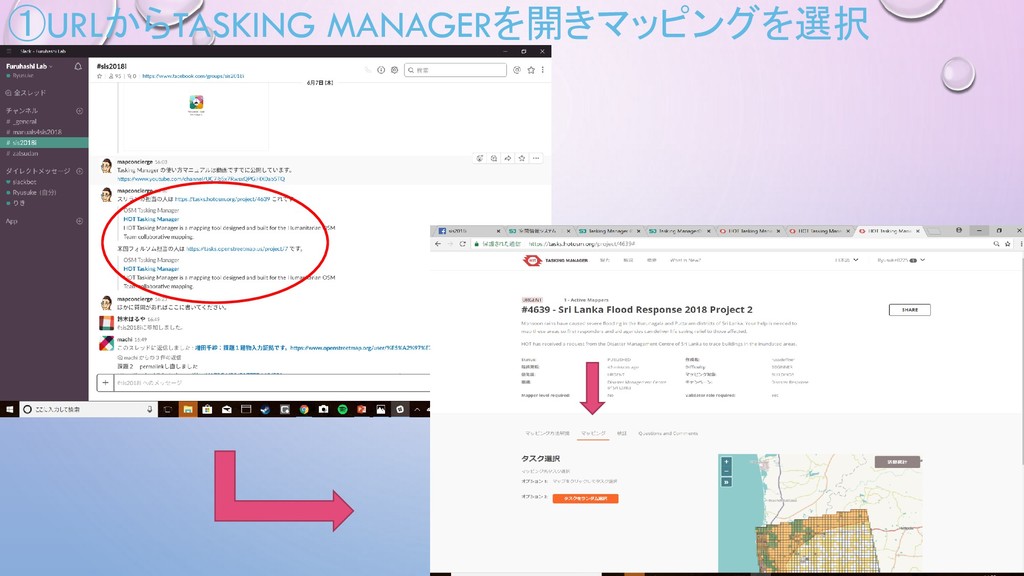
Task: Start thread on the mapconcierge message
Action: tap(494, 158)
